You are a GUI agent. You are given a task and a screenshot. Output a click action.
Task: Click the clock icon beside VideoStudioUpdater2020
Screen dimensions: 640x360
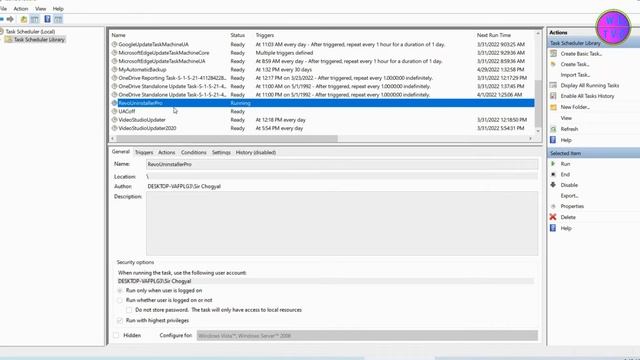(x=114, y=128)
